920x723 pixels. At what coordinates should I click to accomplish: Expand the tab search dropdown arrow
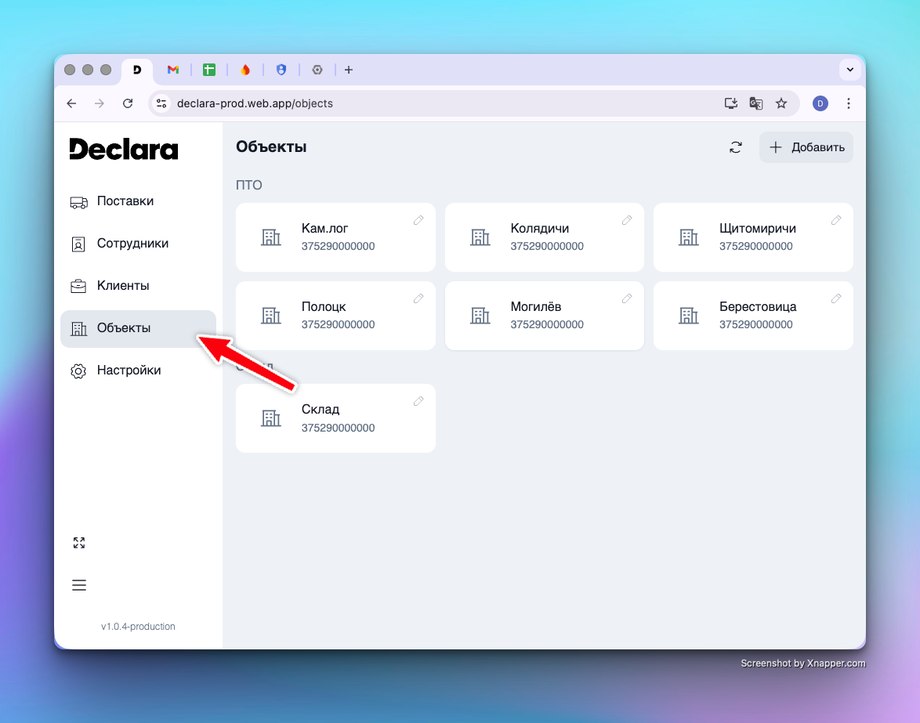tap(850, 70)
